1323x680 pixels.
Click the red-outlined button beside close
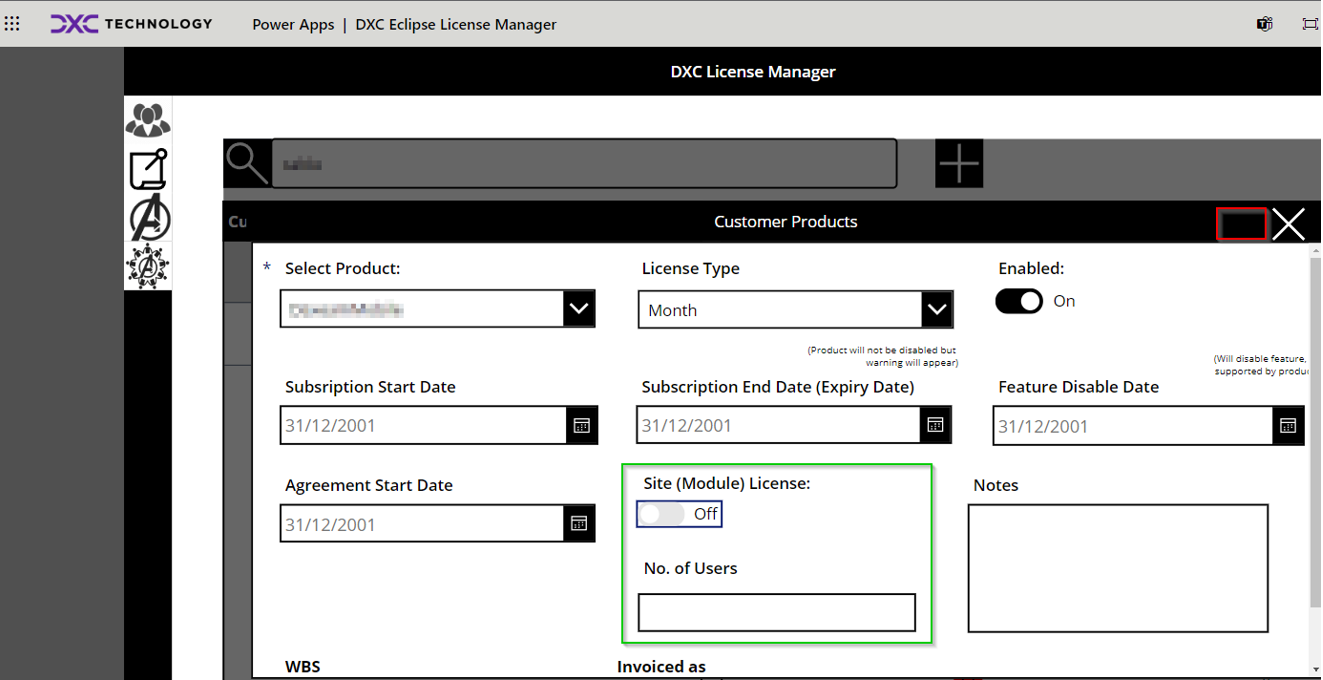(1241, 224)
